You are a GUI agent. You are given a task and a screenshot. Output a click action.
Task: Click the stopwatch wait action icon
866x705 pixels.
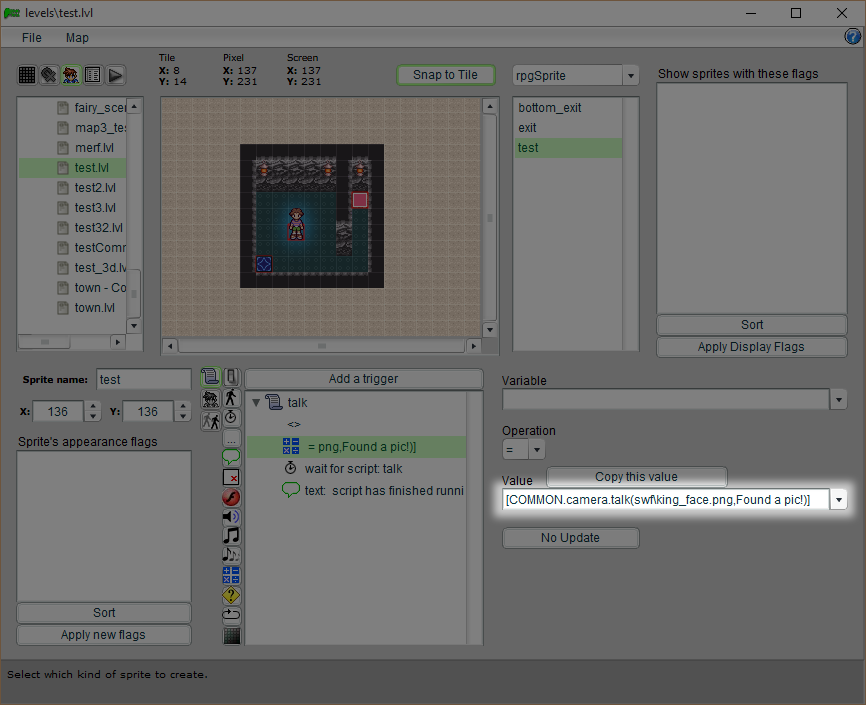click(x=232, y=417)
